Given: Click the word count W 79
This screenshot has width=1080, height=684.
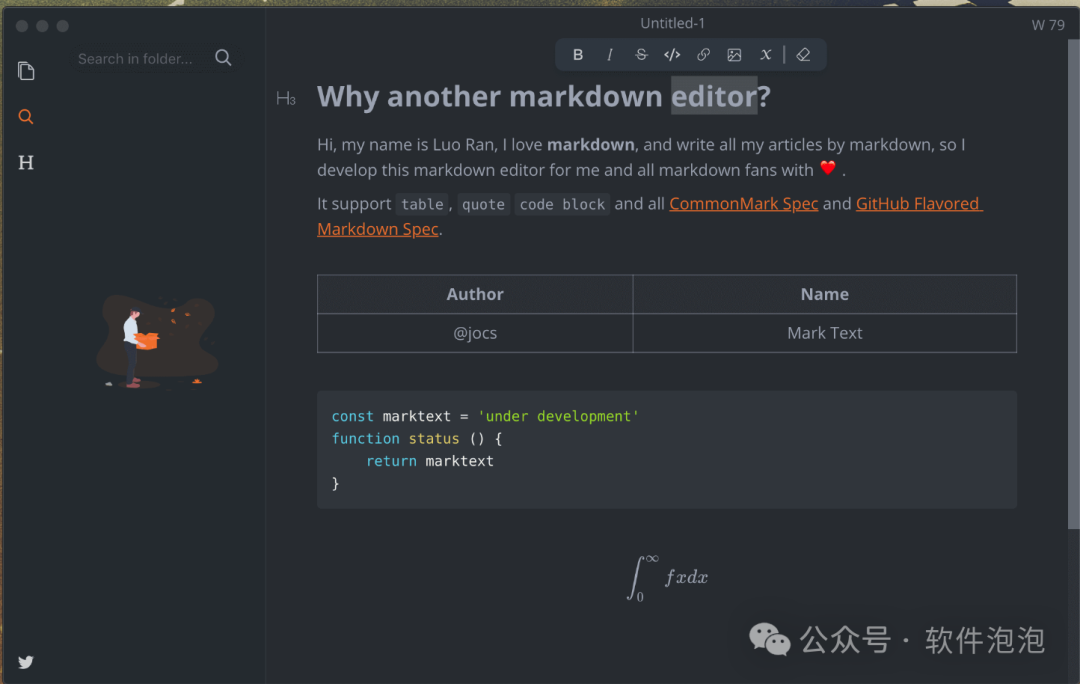Looking at the screenshot, I should [1048, 25].
